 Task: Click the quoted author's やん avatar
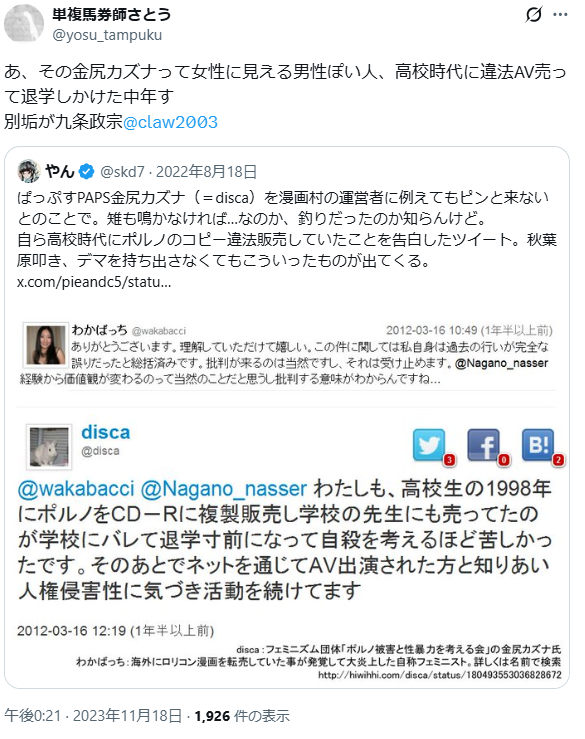point(29,171)
